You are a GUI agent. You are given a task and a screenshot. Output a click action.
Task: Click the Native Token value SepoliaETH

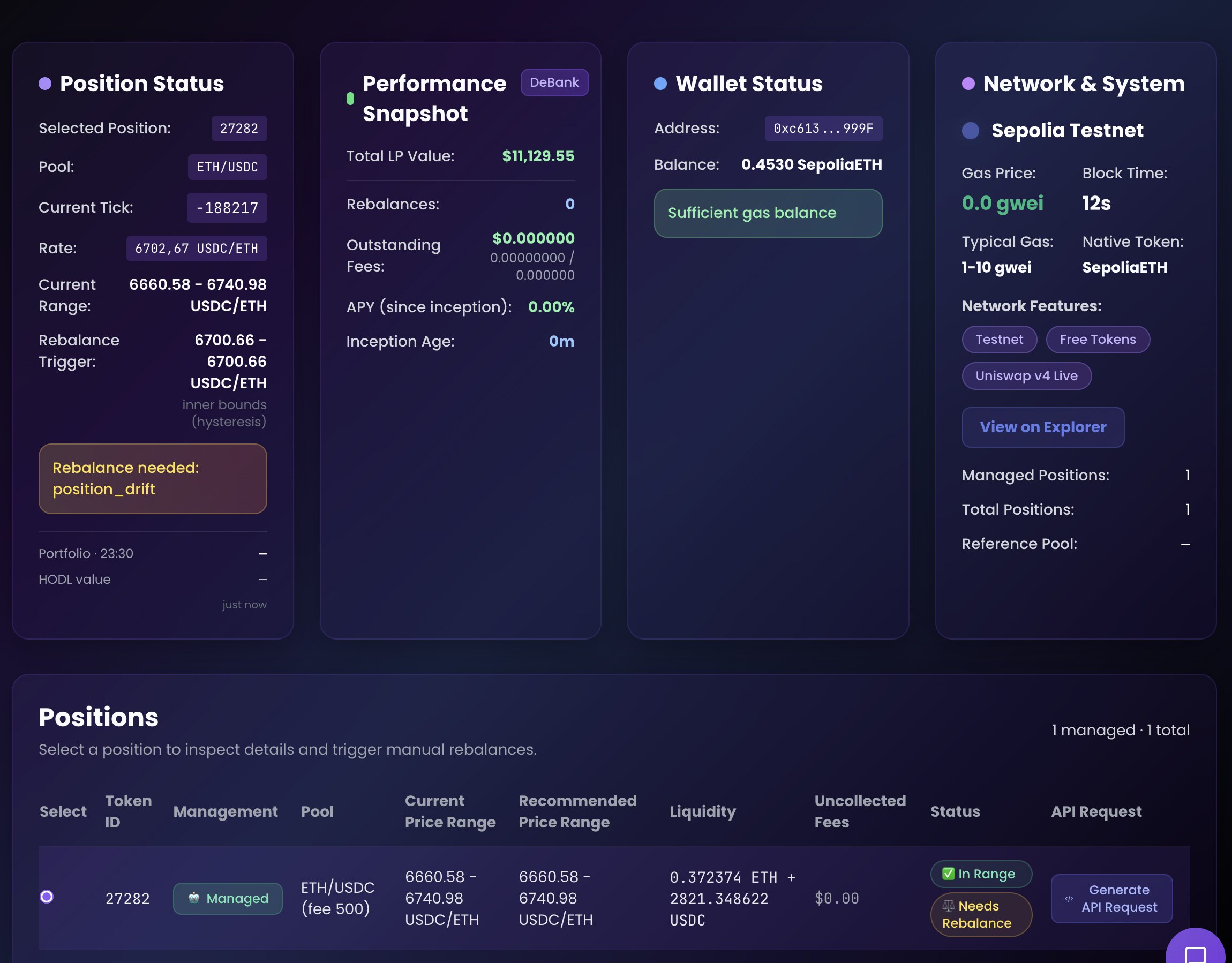1124,267
